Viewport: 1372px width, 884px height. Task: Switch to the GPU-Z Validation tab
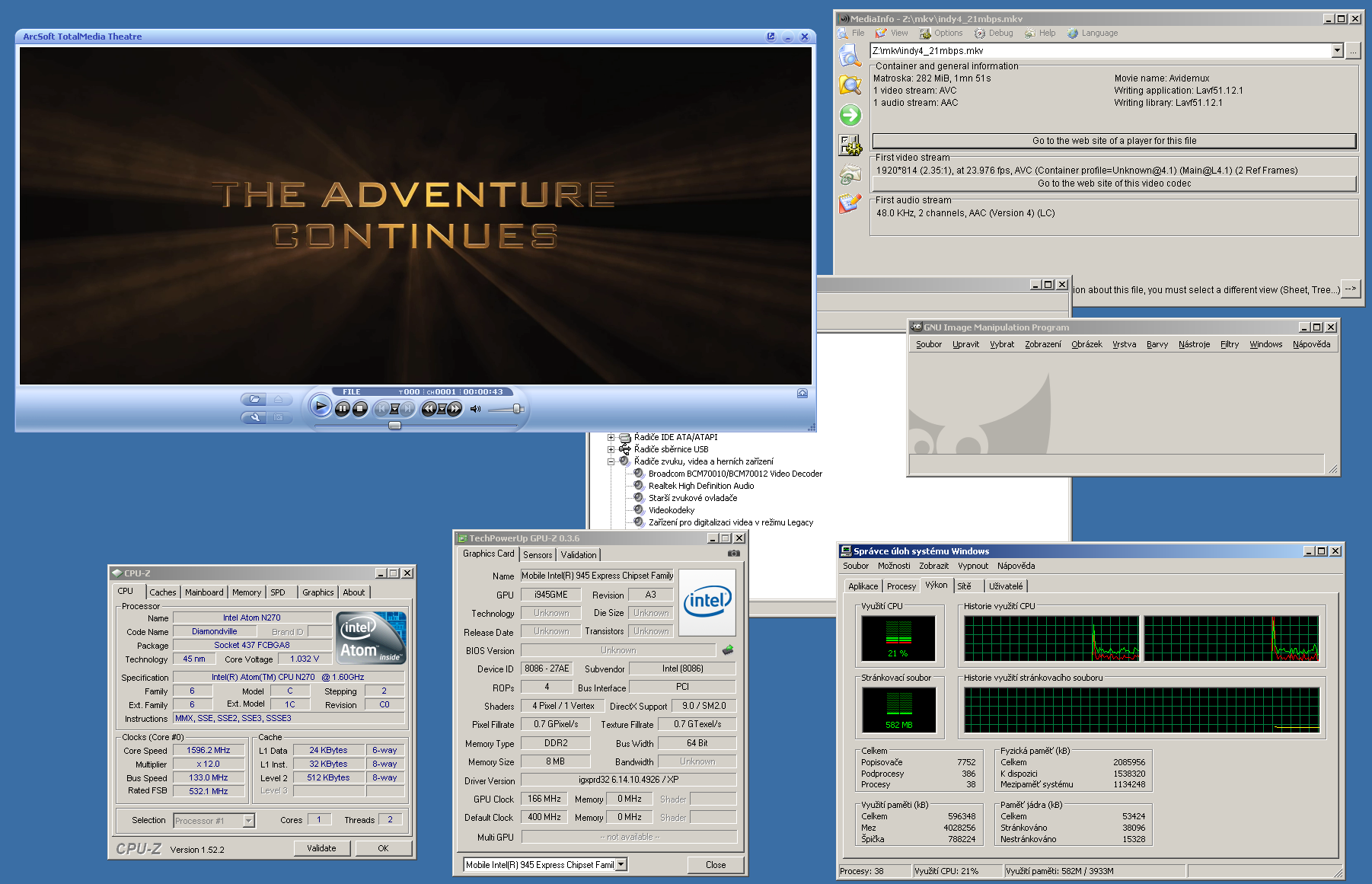579,555
